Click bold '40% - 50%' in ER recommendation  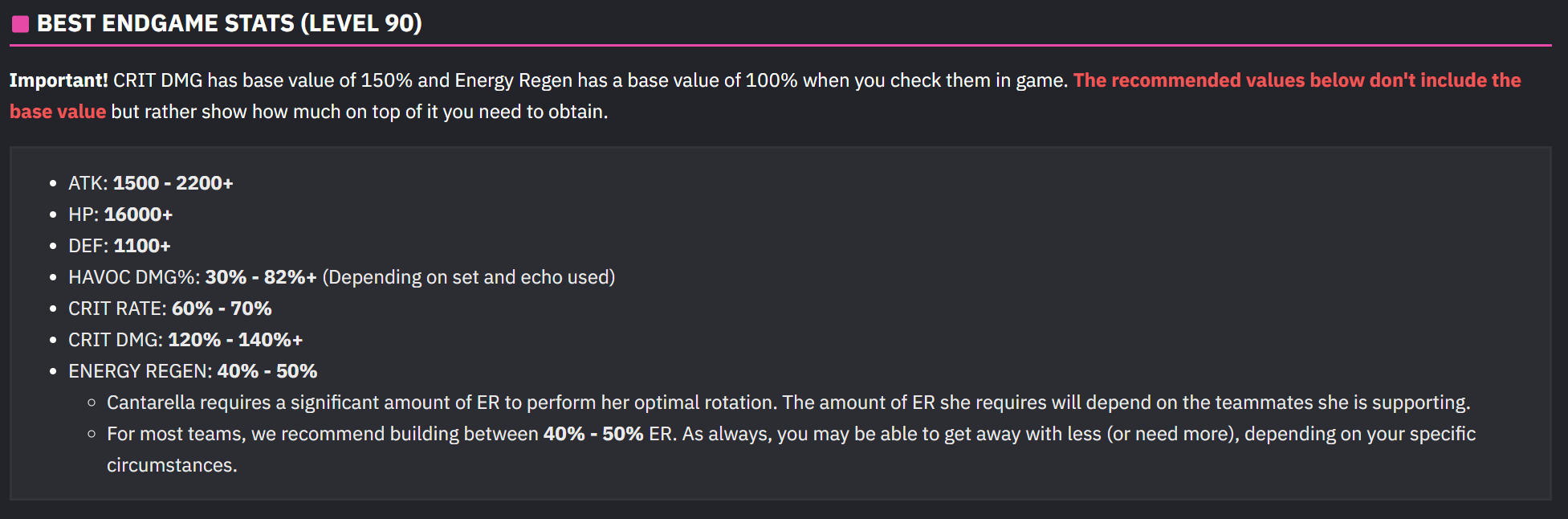[x=593, y=434]
